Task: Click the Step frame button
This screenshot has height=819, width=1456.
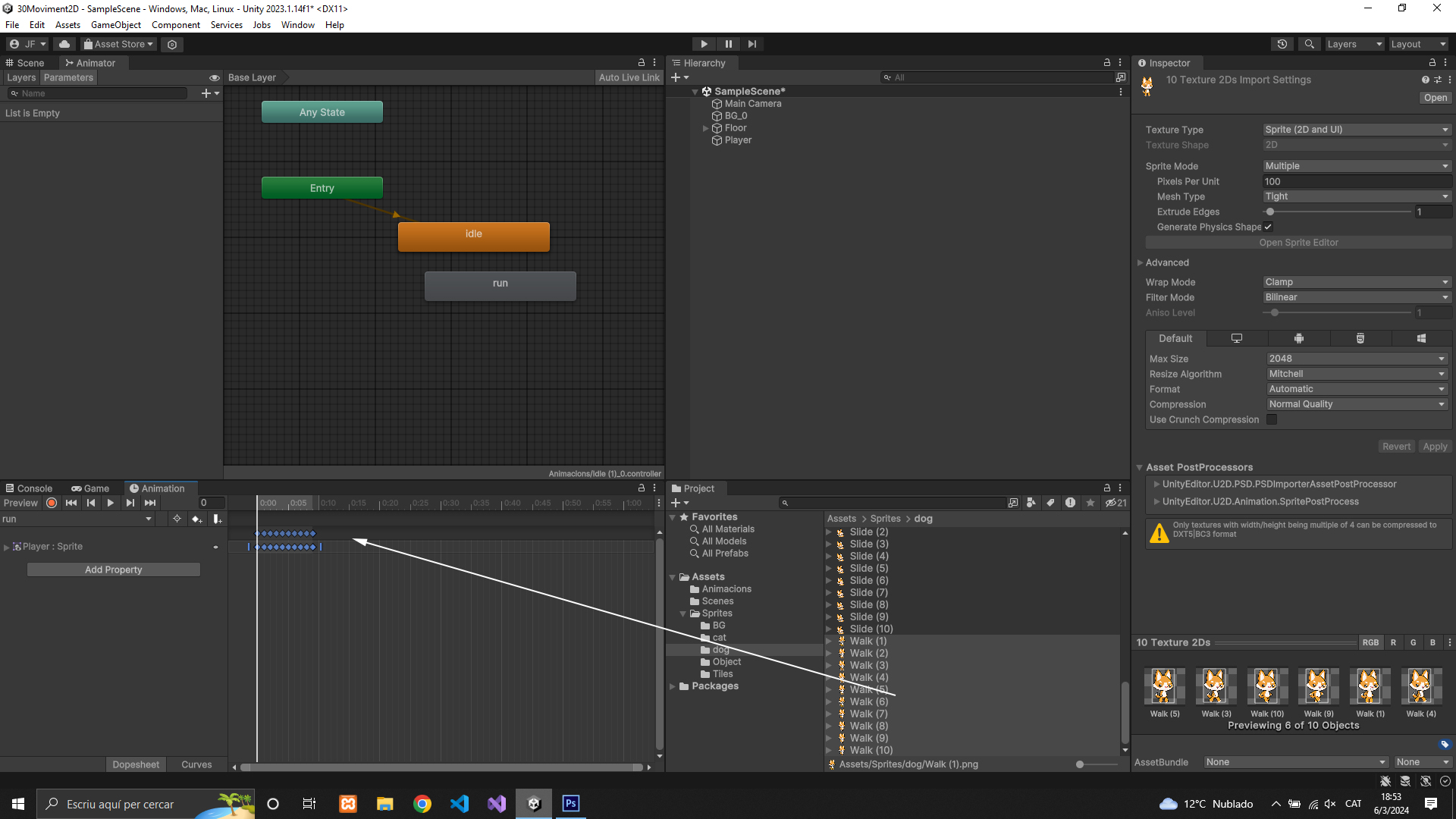Action: 752,44
